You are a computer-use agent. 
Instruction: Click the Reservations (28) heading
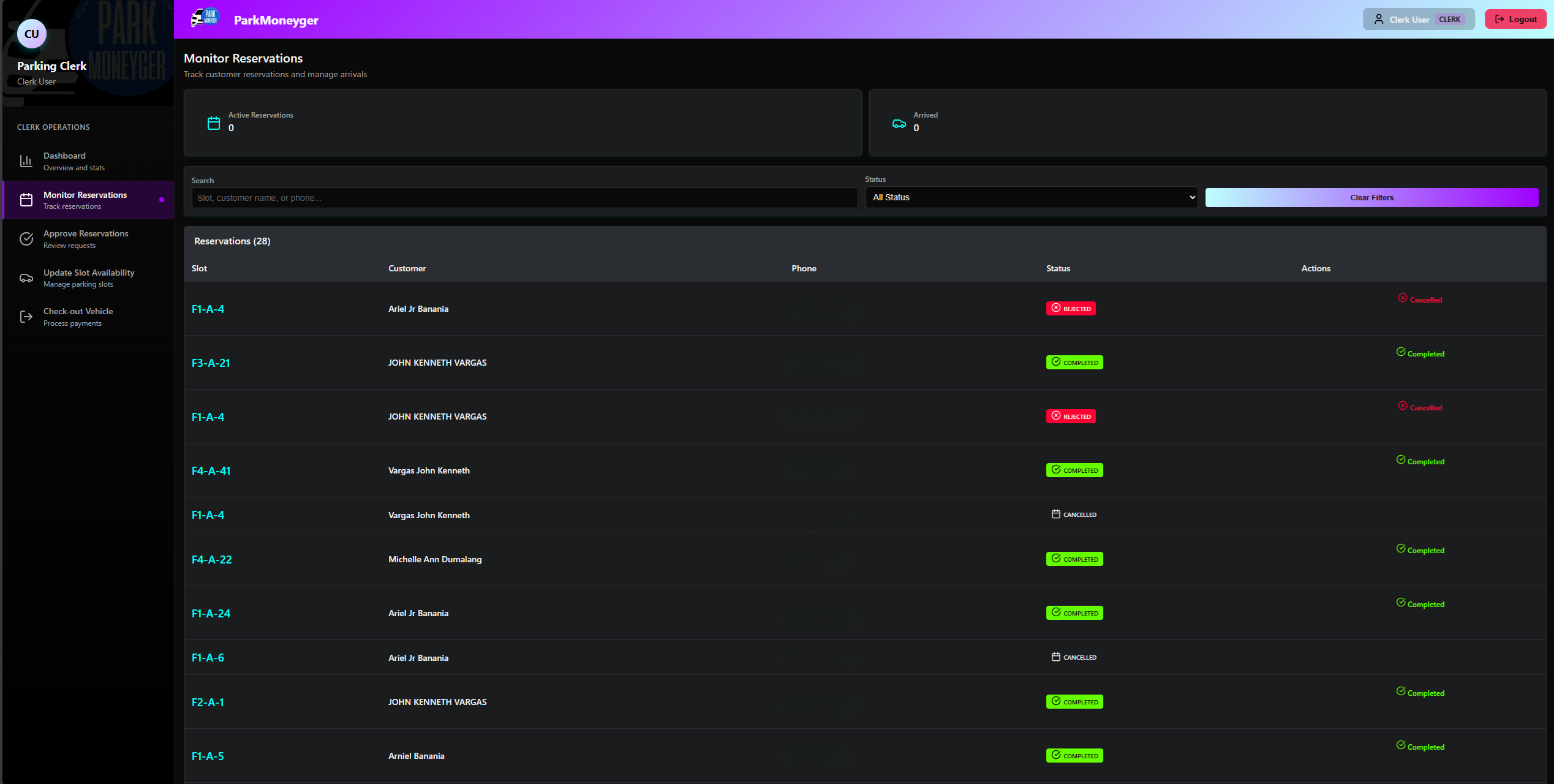232,241
